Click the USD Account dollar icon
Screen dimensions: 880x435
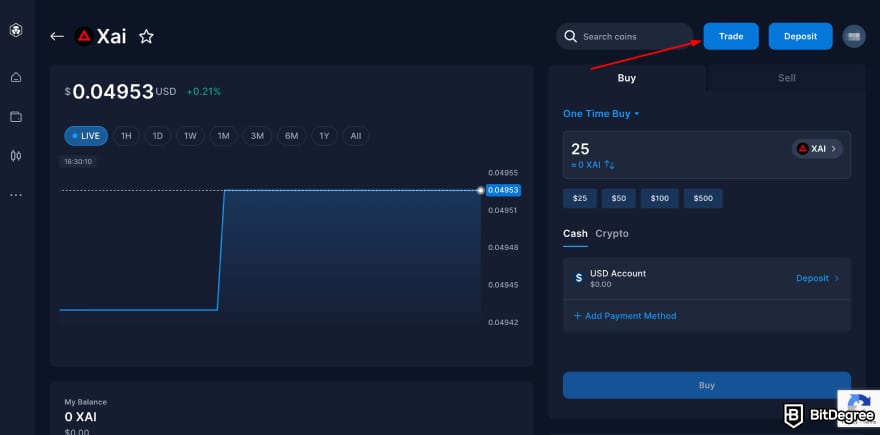(x=579, y=278)
